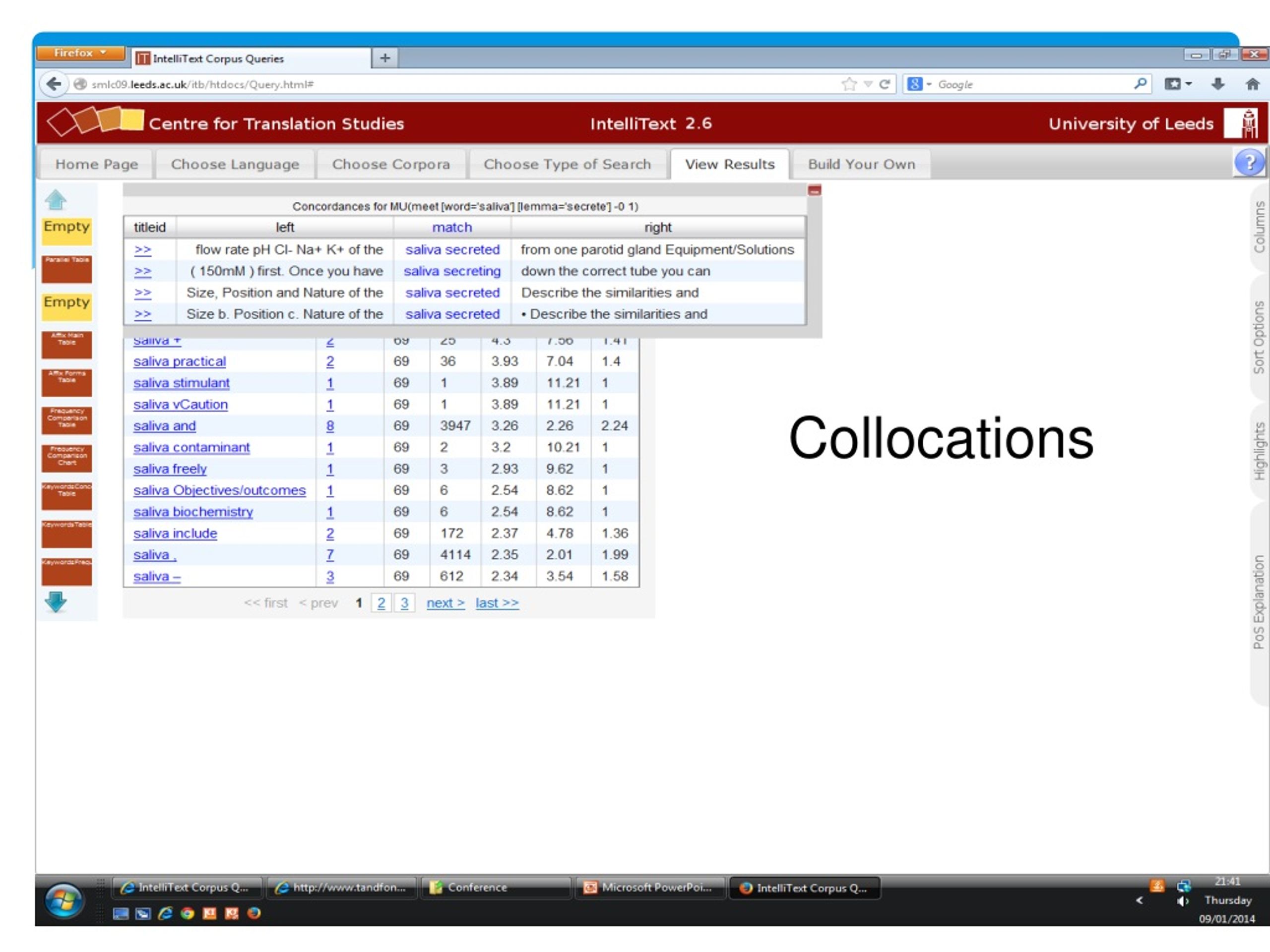Expand the Sort Options side panel
Image resolution: width=1270 pixels, height=952 pixels.
[1259, 338]
